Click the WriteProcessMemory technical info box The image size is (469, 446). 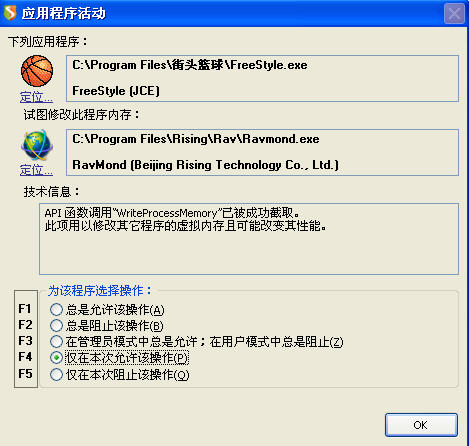249,239
